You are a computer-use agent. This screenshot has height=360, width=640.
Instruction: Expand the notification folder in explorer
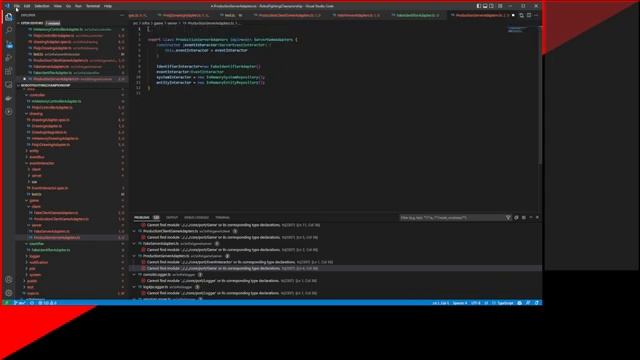coord(39,262)
